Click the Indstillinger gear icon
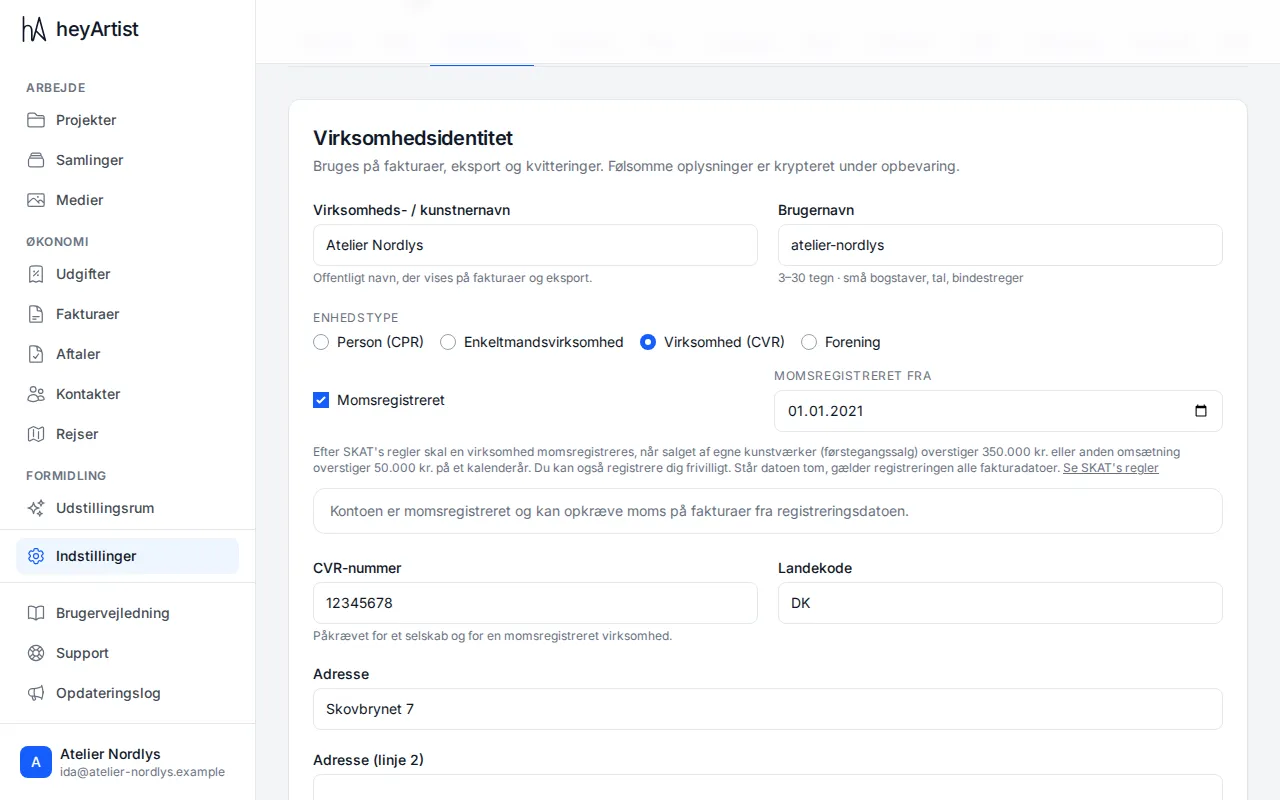The image size is (1280, 800). click(x=36, y=556)
